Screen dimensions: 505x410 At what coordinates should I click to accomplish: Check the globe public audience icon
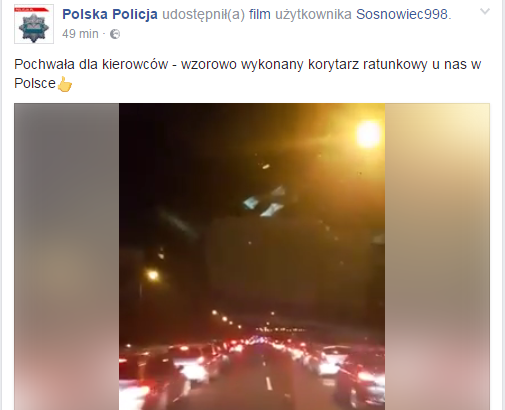coord(115,34)
